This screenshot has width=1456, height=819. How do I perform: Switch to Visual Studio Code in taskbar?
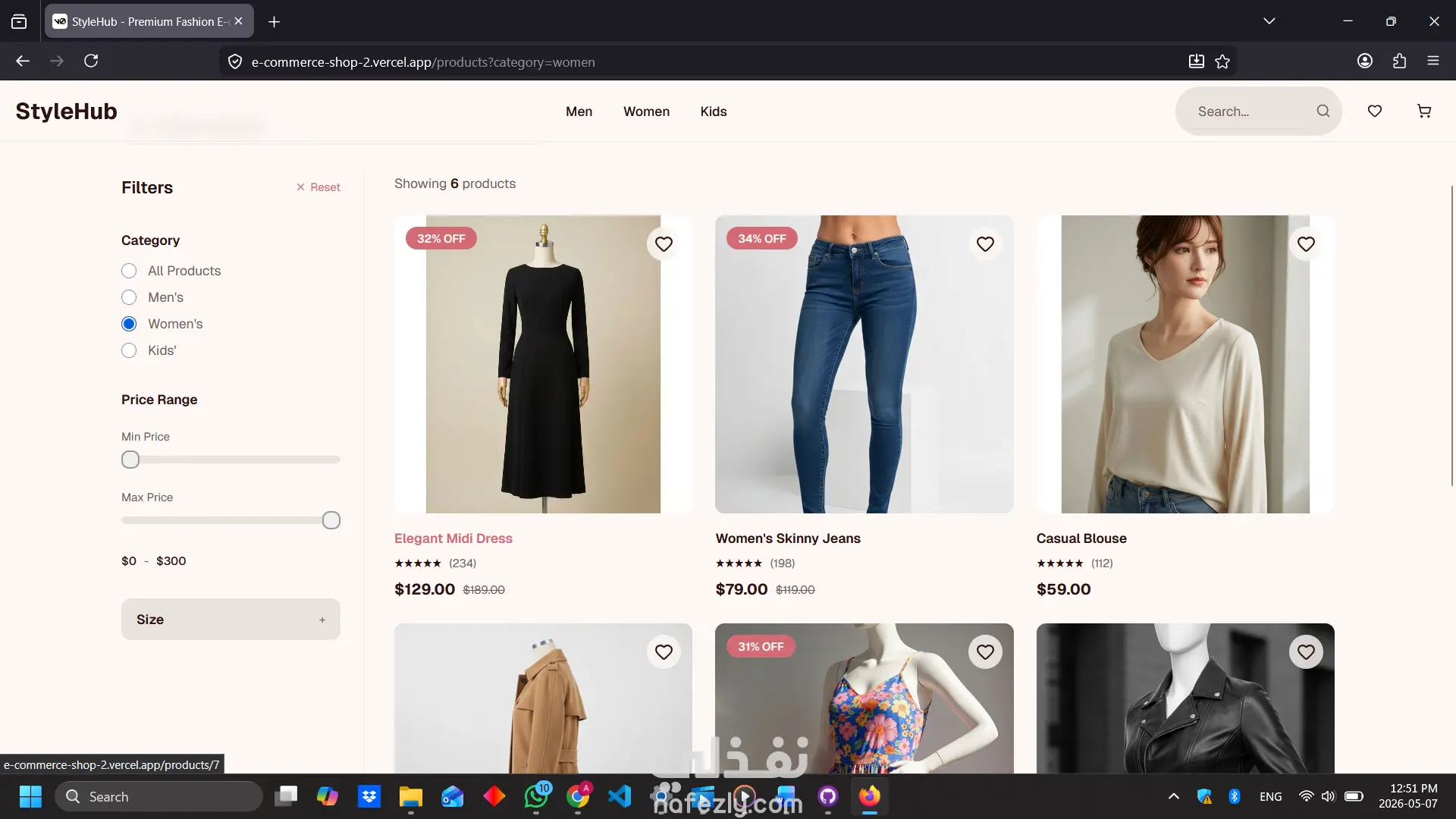coord(620,797)
